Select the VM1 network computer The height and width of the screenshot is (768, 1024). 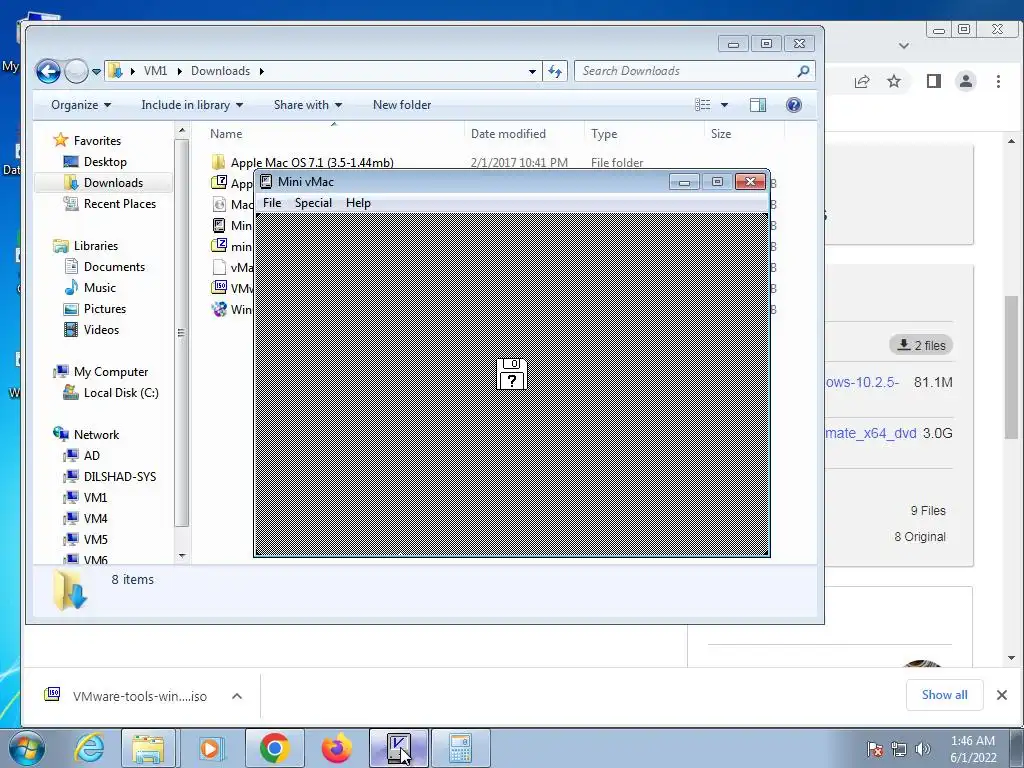pos(95,498)
